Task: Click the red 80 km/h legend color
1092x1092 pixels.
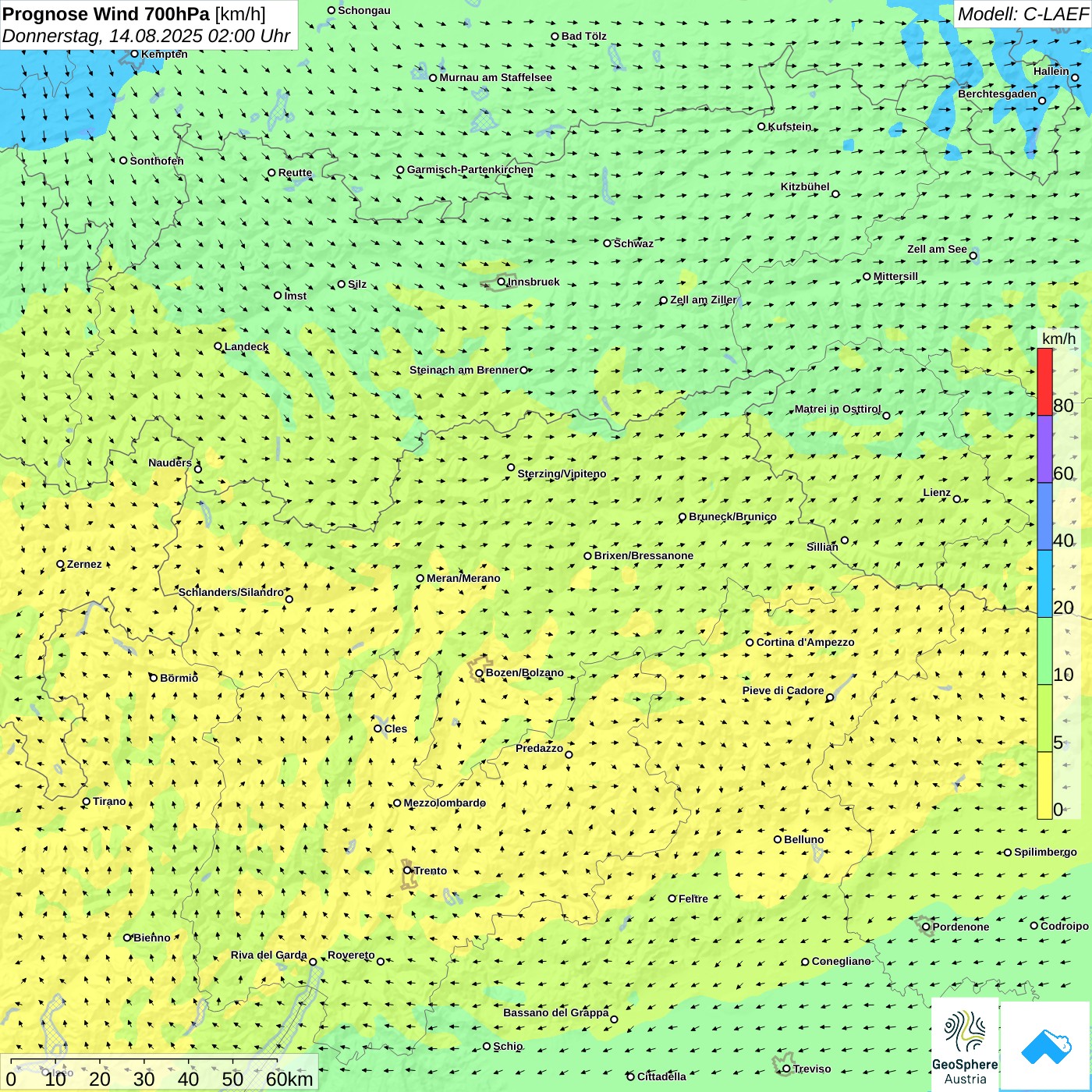Action: coord(1044,381)
